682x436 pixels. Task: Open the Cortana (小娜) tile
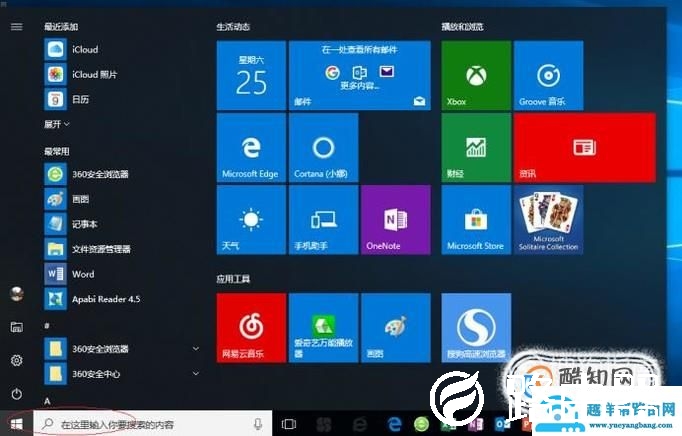[324, 148]
